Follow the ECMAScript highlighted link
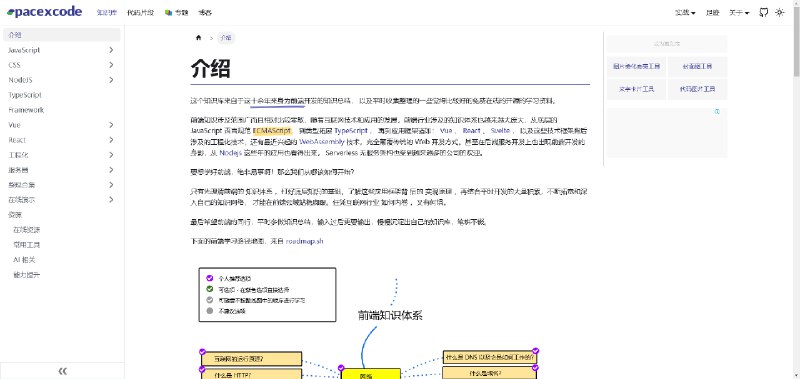 tap(271, 131)
